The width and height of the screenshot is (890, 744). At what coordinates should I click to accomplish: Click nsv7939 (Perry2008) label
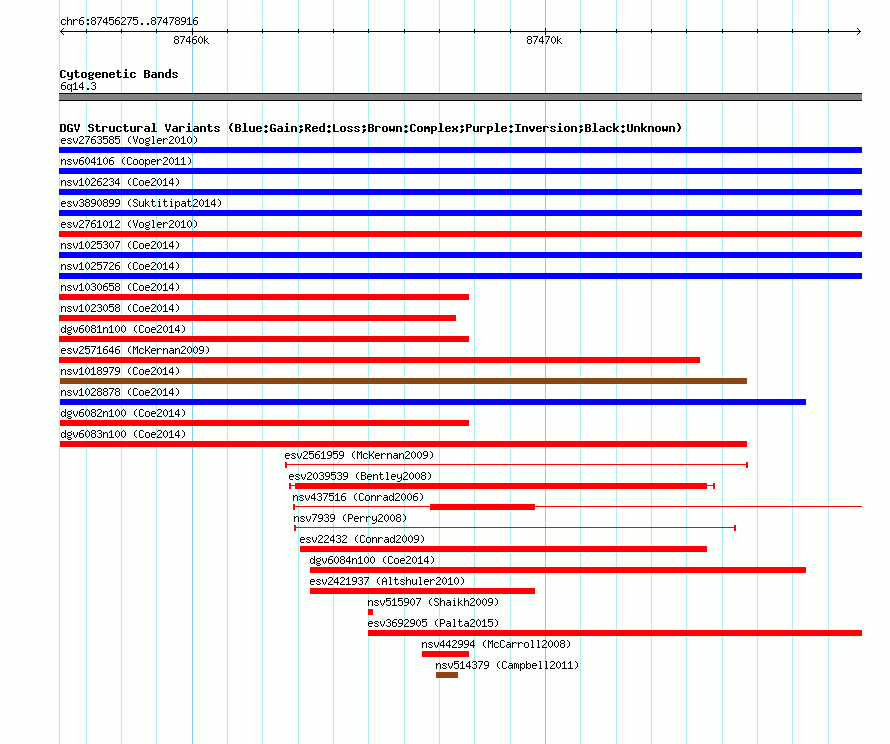pyautogui.click(x=350, y=518)
